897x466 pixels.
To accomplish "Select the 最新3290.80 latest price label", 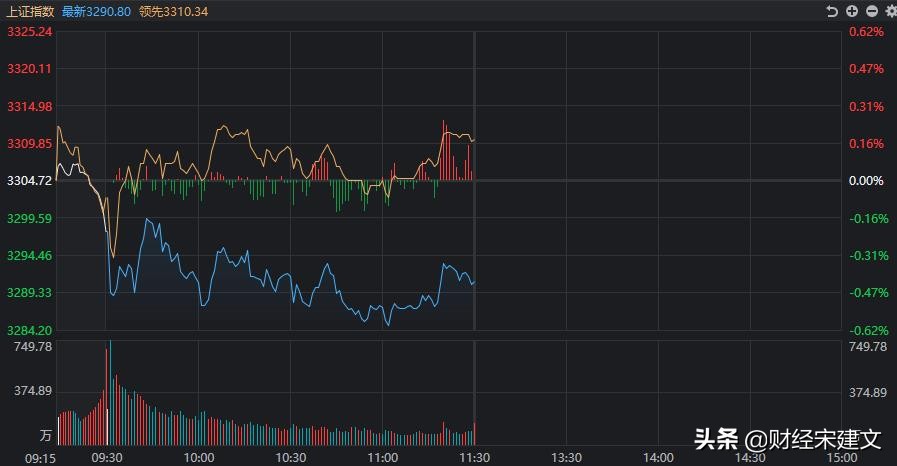I will (96, 11).
